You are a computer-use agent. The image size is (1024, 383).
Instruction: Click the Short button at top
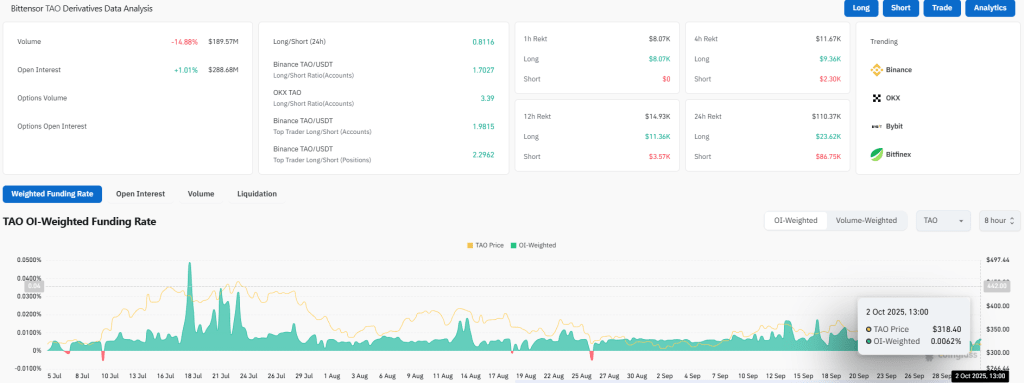pos(901,8)
